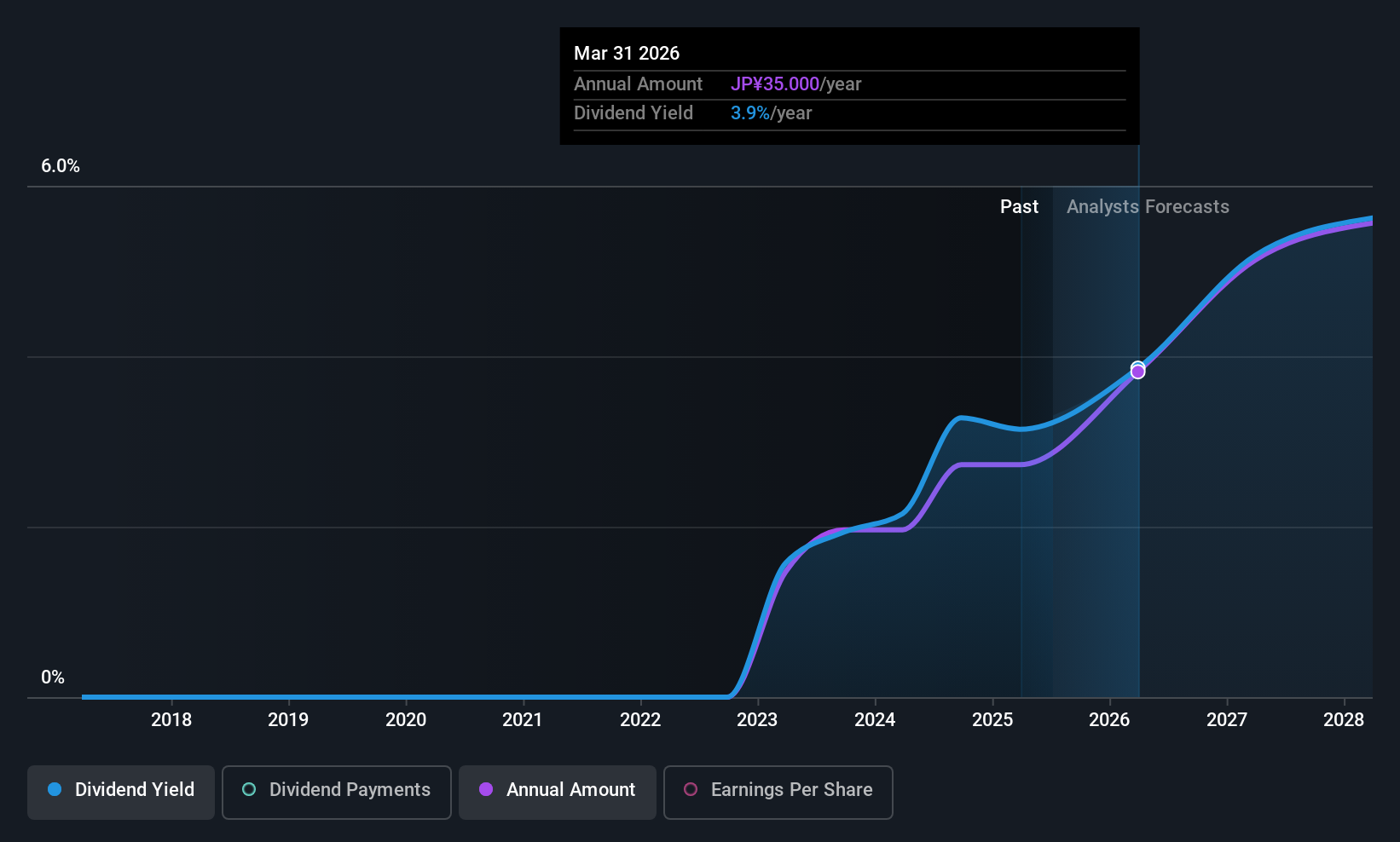Click the 2026 x-axis label
This screenshot has width=1400, height=842.
1109,720
